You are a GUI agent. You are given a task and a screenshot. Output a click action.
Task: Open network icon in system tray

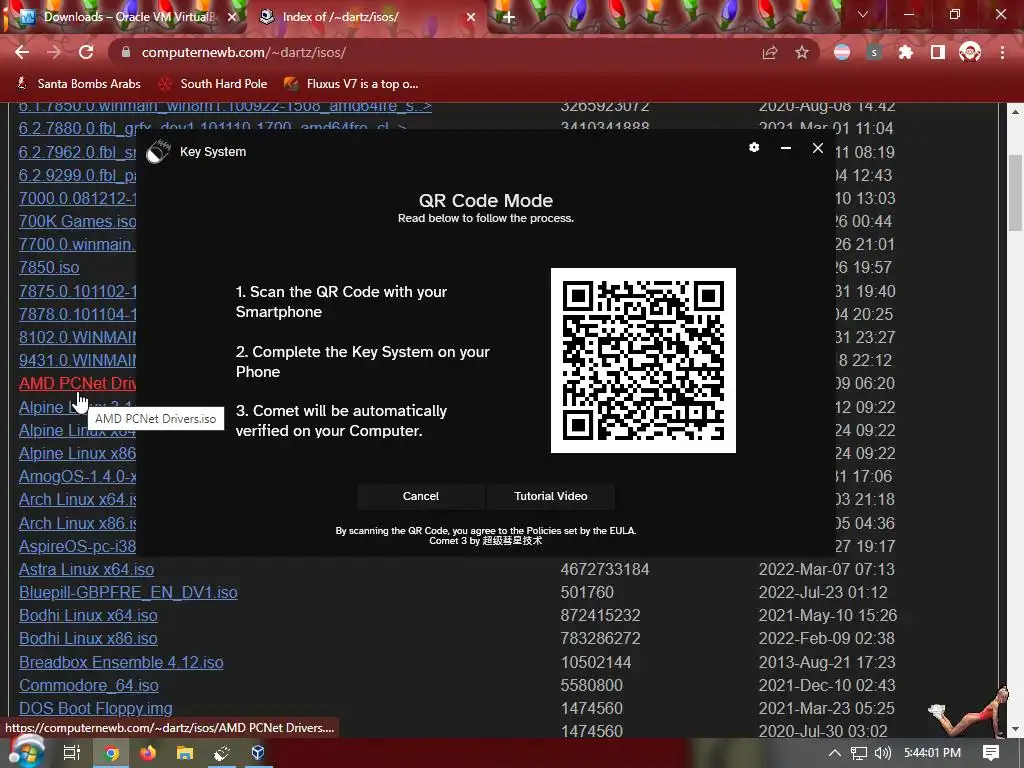(859, 753)
